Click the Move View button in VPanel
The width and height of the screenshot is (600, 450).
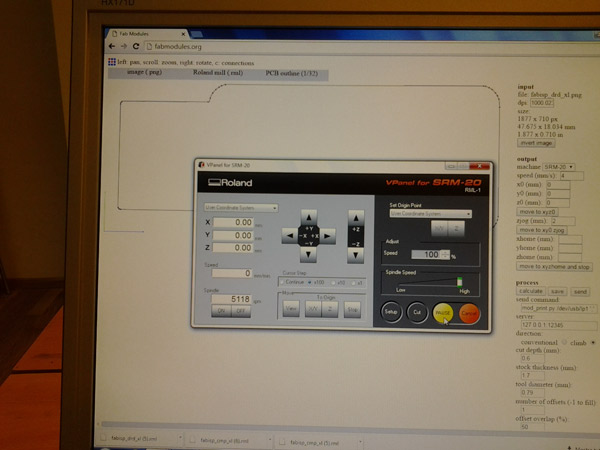pyautogui.click(x=291, y=309)
